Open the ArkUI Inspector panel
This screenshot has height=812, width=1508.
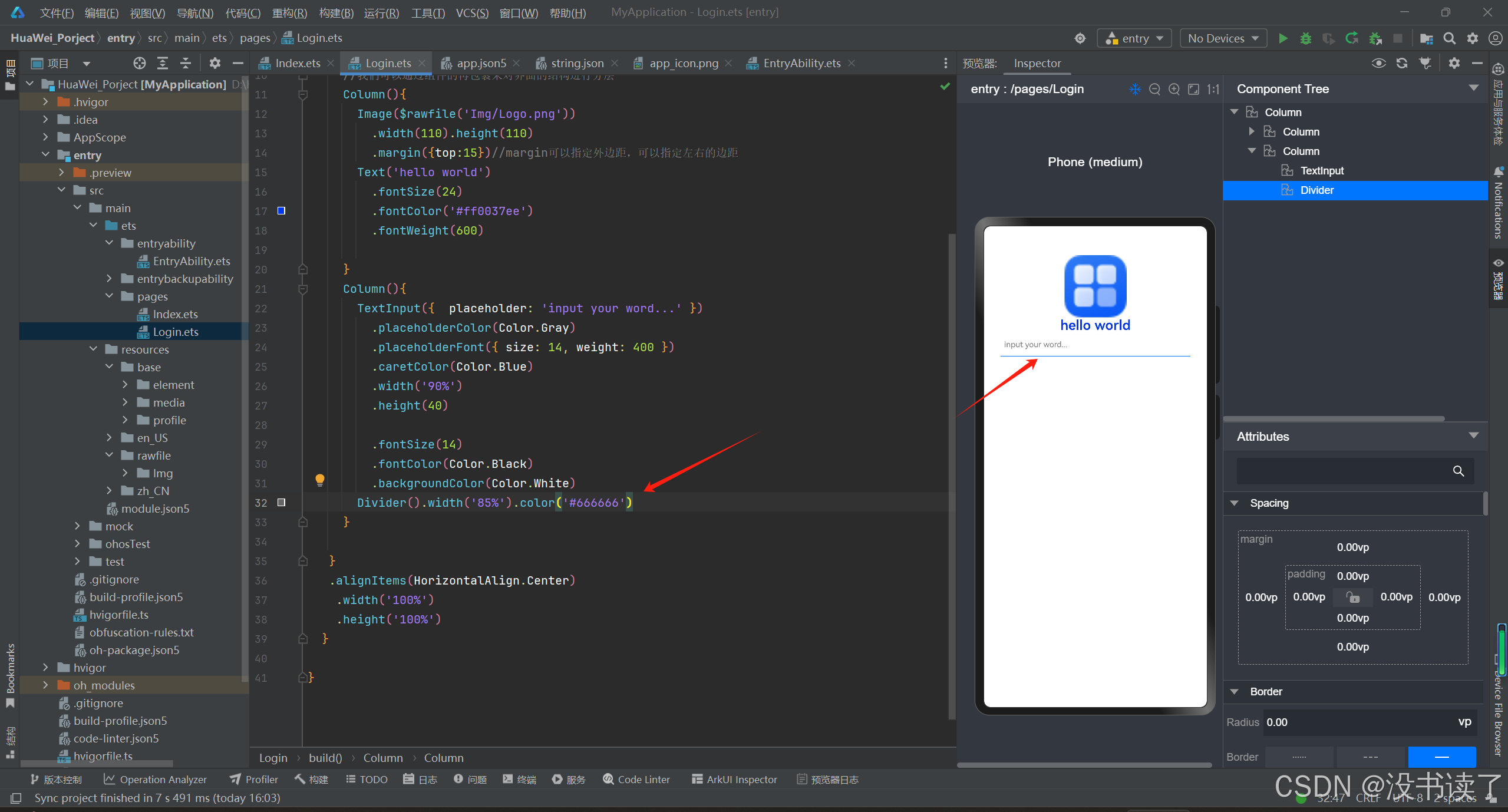pyautogui.click(x=734, y=779)
